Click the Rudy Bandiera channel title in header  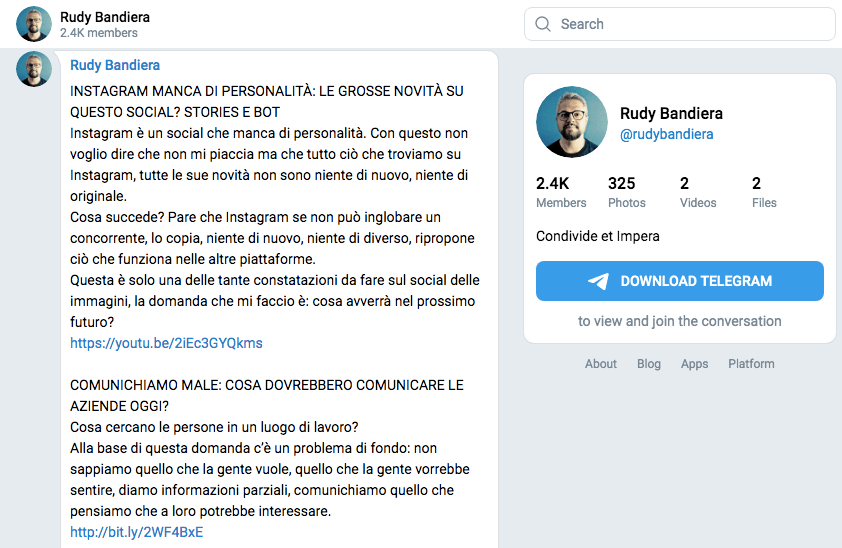point(105,17)
